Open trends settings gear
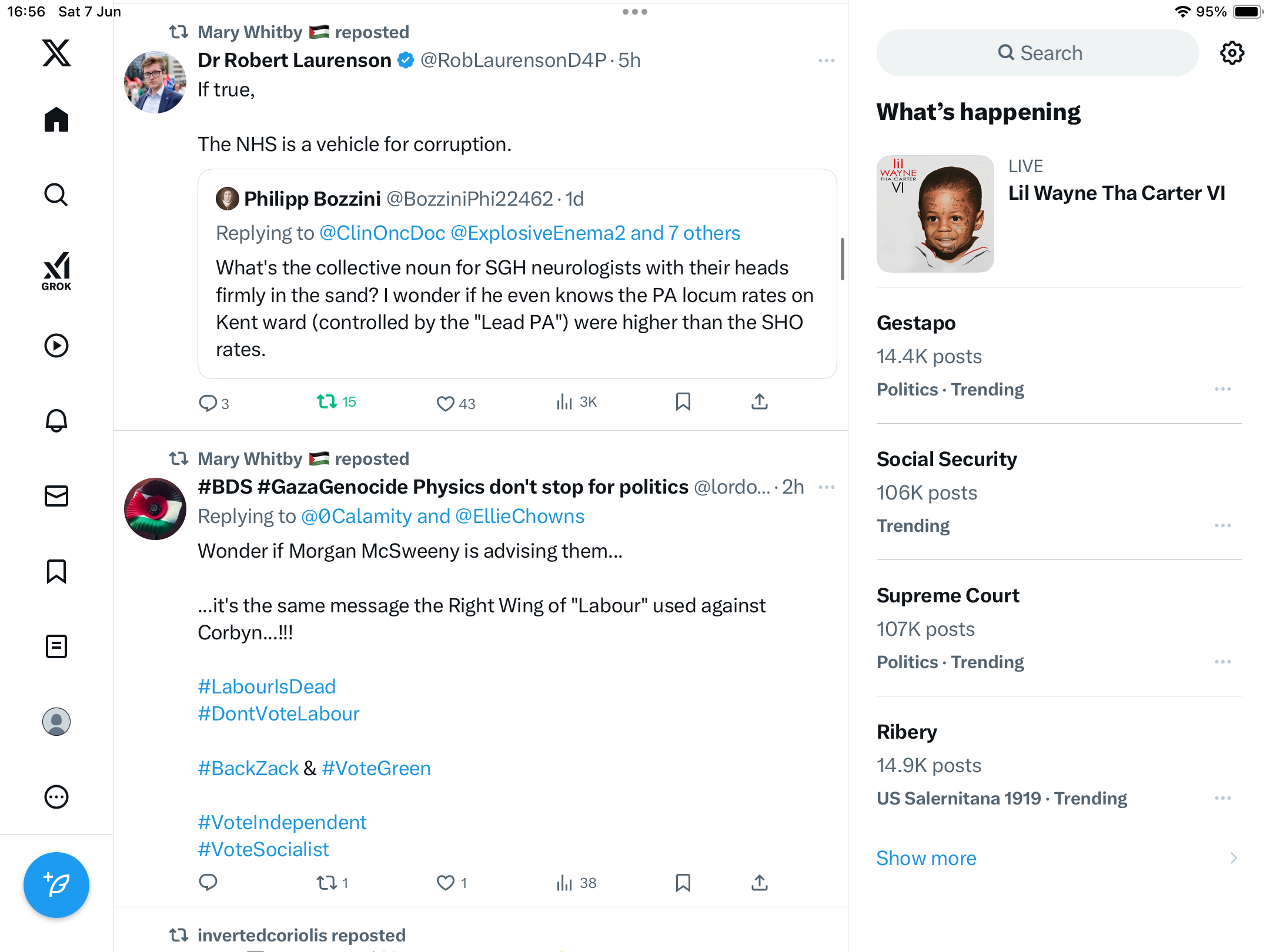Image resolution: width=1270 pixels, height=952 pixels. tap(1232, 53)
